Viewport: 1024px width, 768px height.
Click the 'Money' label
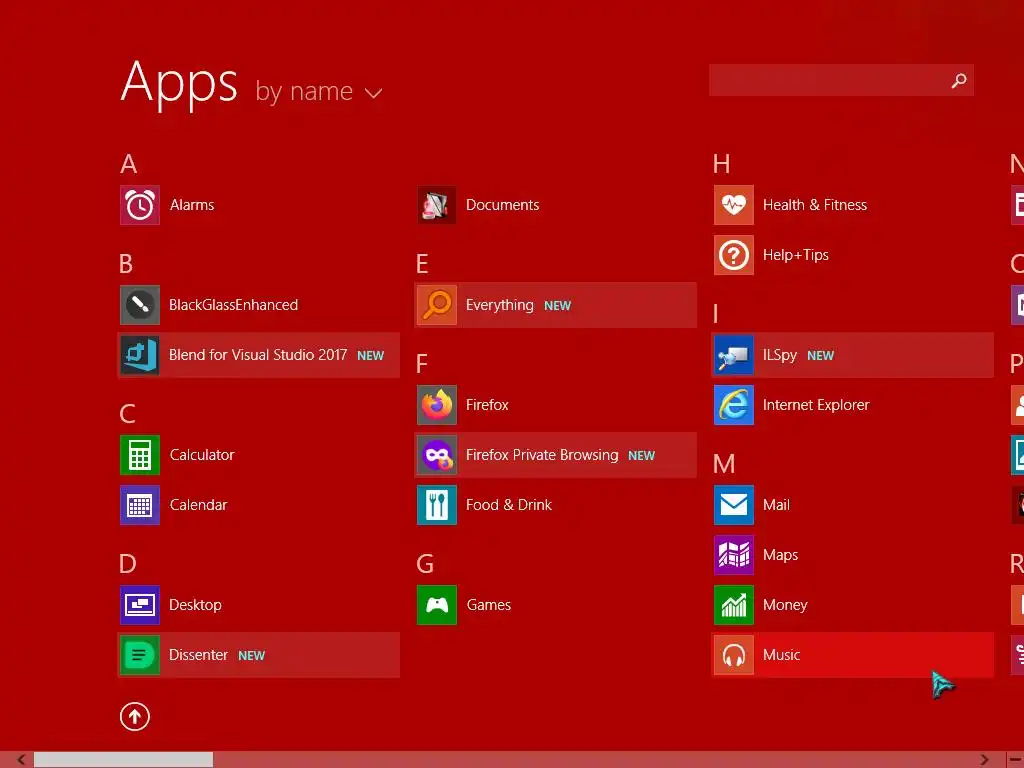coord(785,605)
